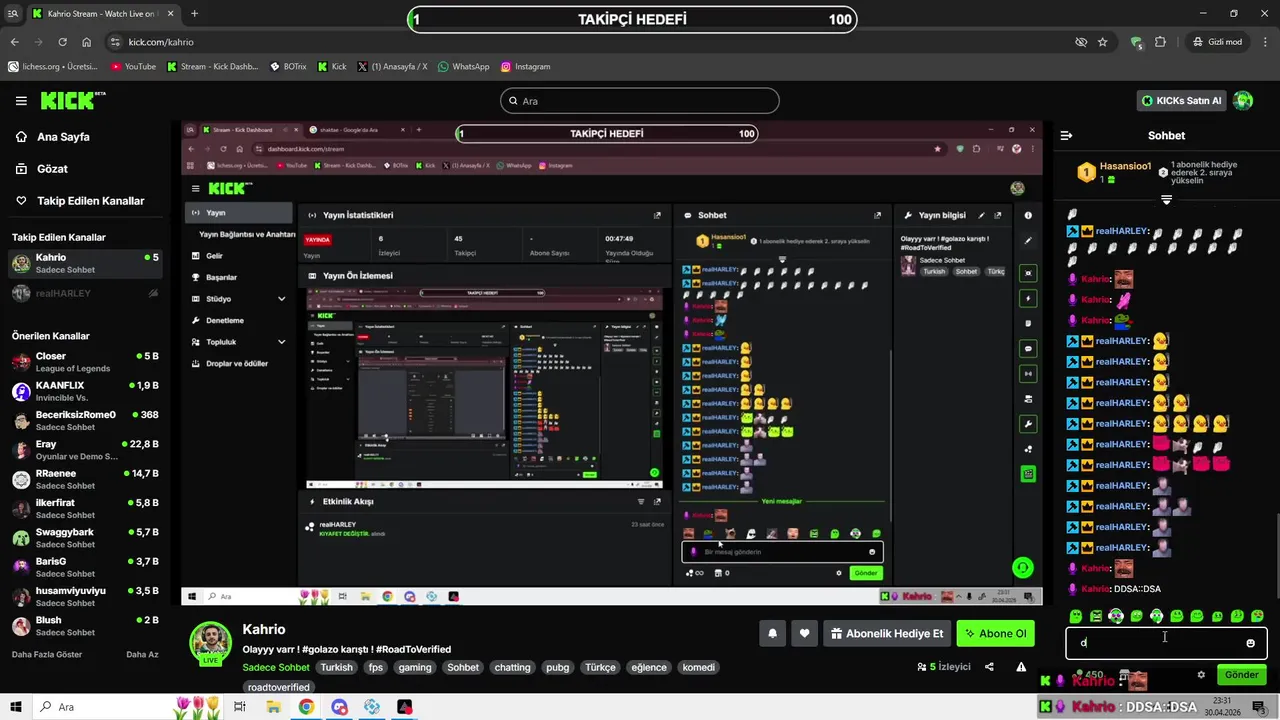The image size is (1280, 720).
Task: Open Takip Edilen Kanallar in sidebar
Action: pyautogui.click(x=90, y=201)
